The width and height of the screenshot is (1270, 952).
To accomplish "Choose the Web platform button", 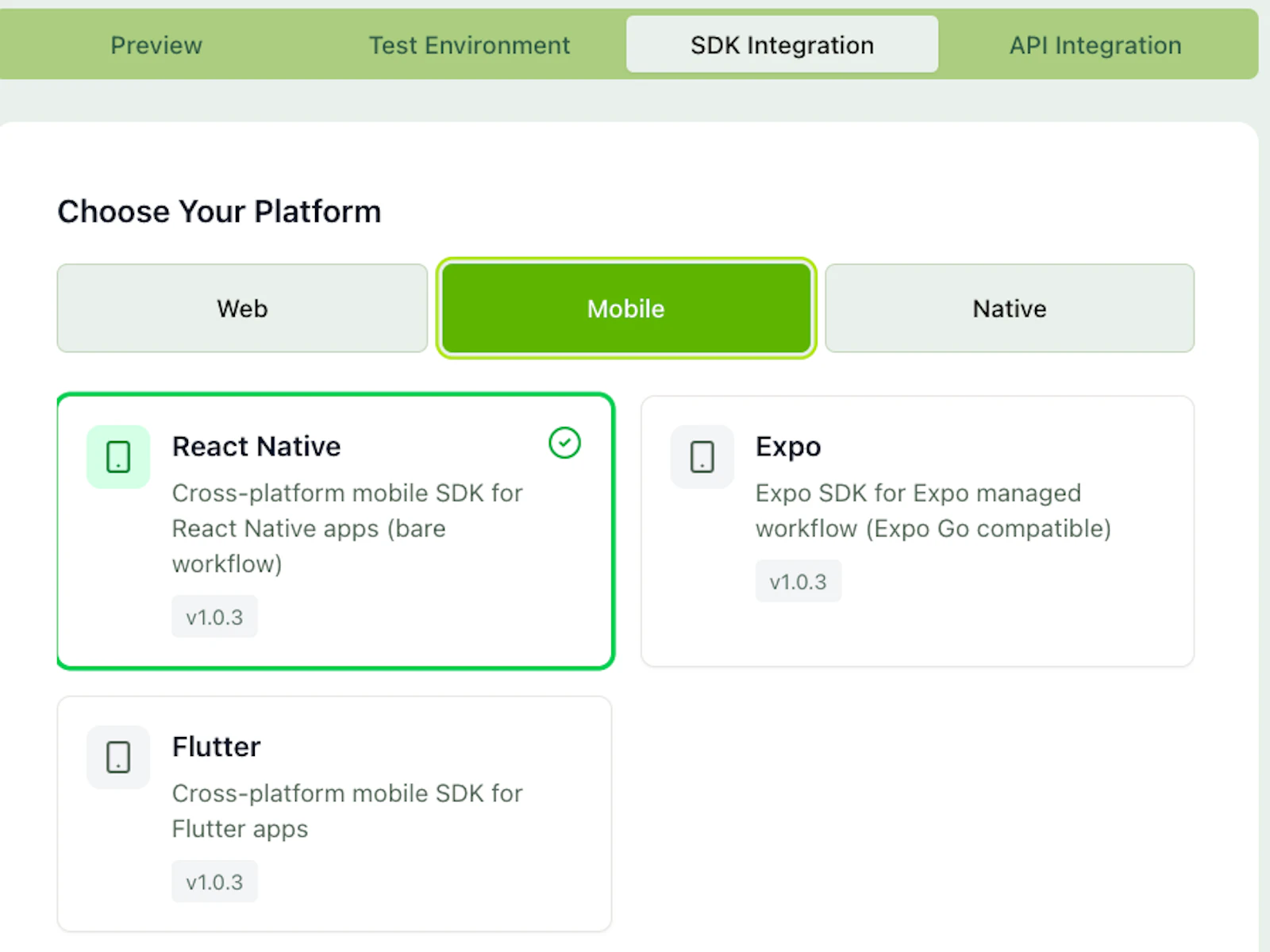I will pos(242,308).
